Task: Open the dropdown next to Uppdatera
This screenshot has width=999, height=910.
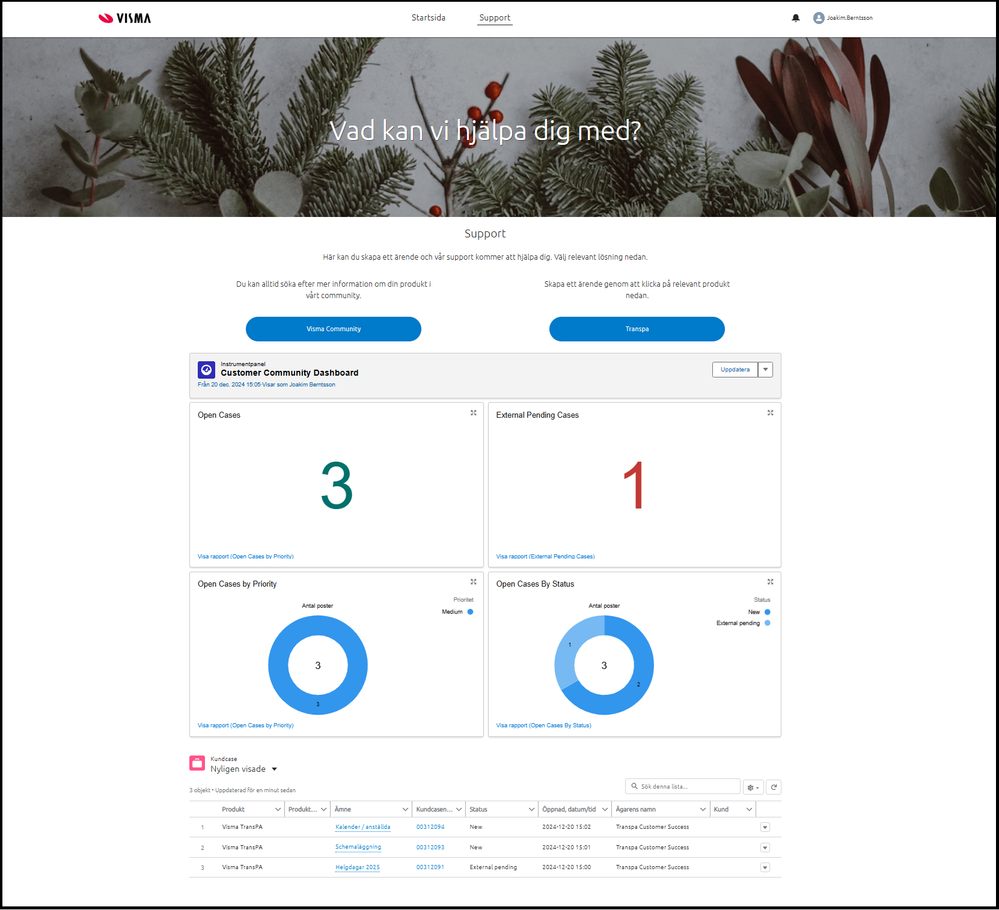Action: point(765,370)
